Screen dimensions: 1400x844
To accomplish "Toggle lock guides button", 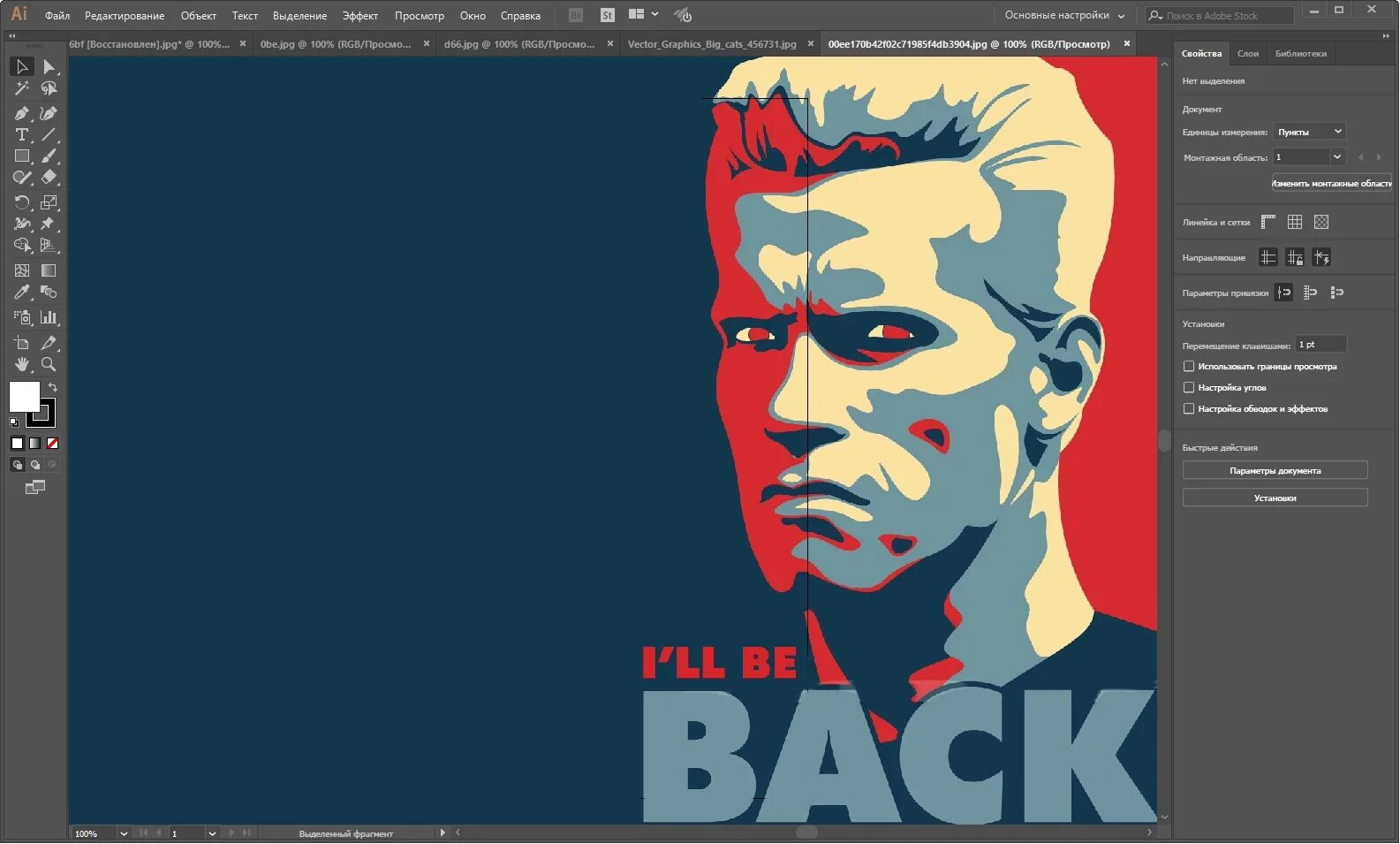I will (1295, 257).
